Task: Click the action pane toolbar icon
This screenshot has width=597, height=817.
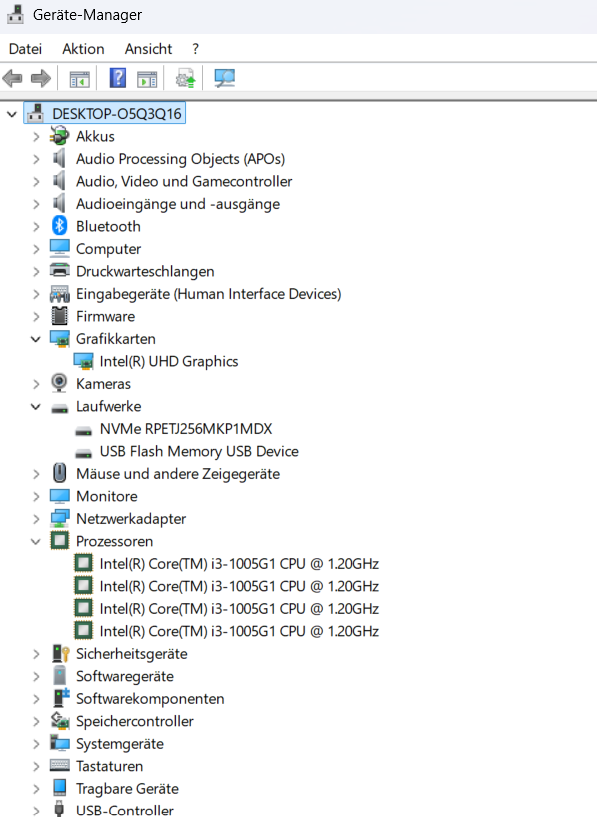Action: [147, 79]
